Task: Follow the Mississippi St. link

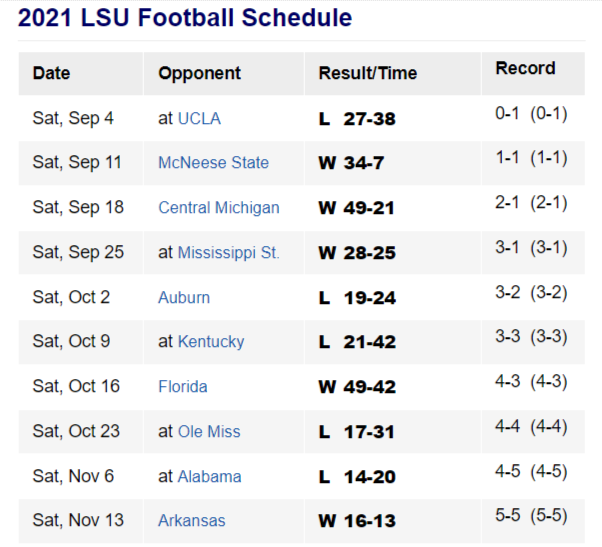Action: (x=228, y=252)
